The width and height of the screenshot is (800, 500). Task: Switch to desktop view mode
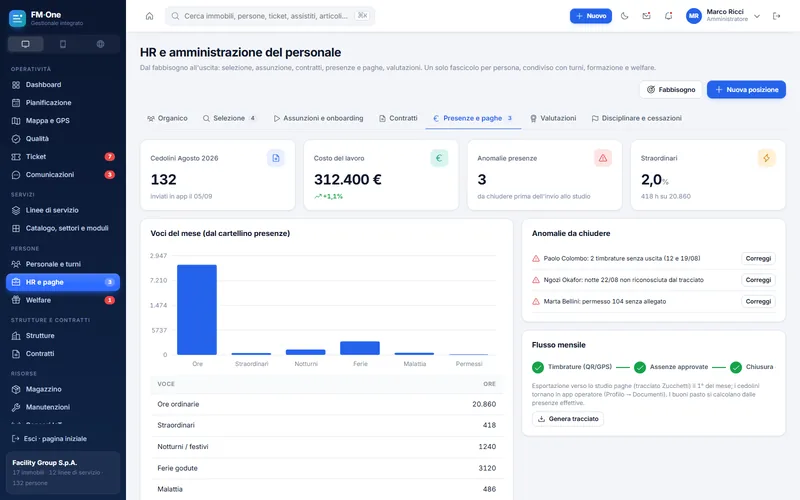[x=26, y=44]
